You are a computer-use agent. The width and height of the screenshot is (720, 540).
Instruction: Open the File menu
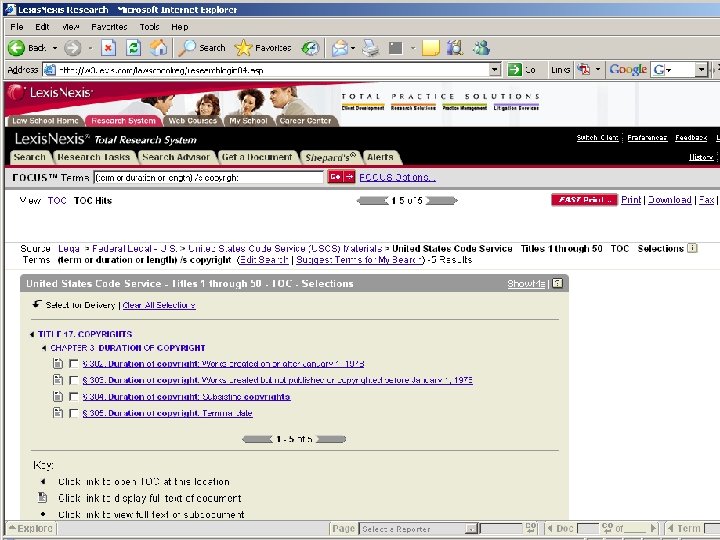tap(17, 27)
